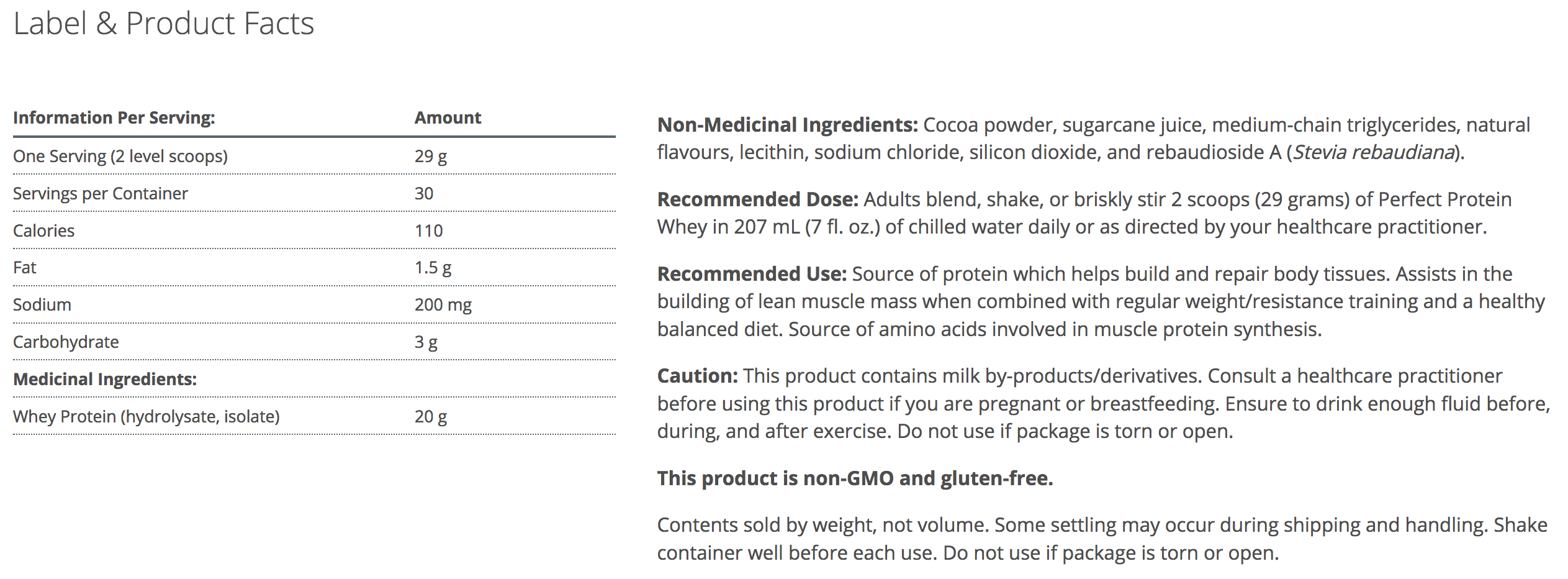The width and height of the screenshot is (1568, 579).
Task: Click the 'Recommended Dose:' bold label
Action: tap(757, 199)
